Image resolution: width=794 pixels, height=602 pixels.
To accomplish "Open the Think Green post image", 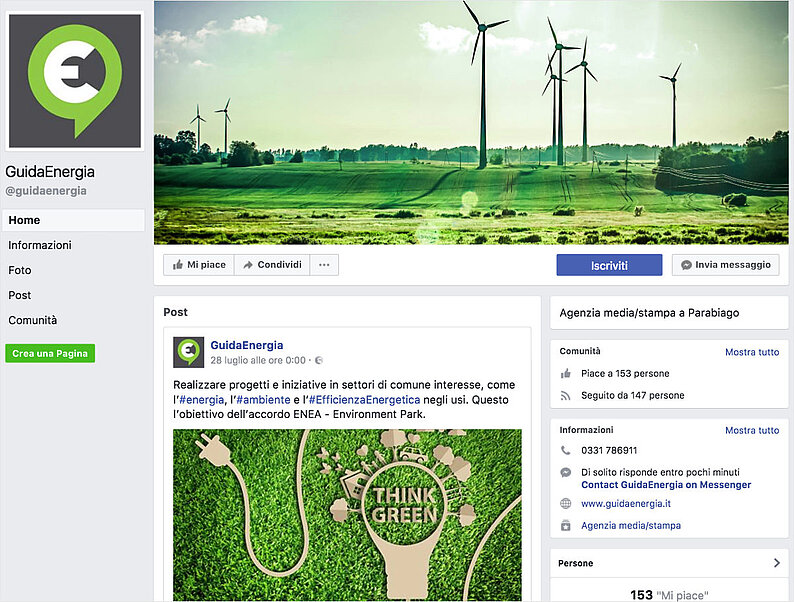I will (x=347, y=515).
